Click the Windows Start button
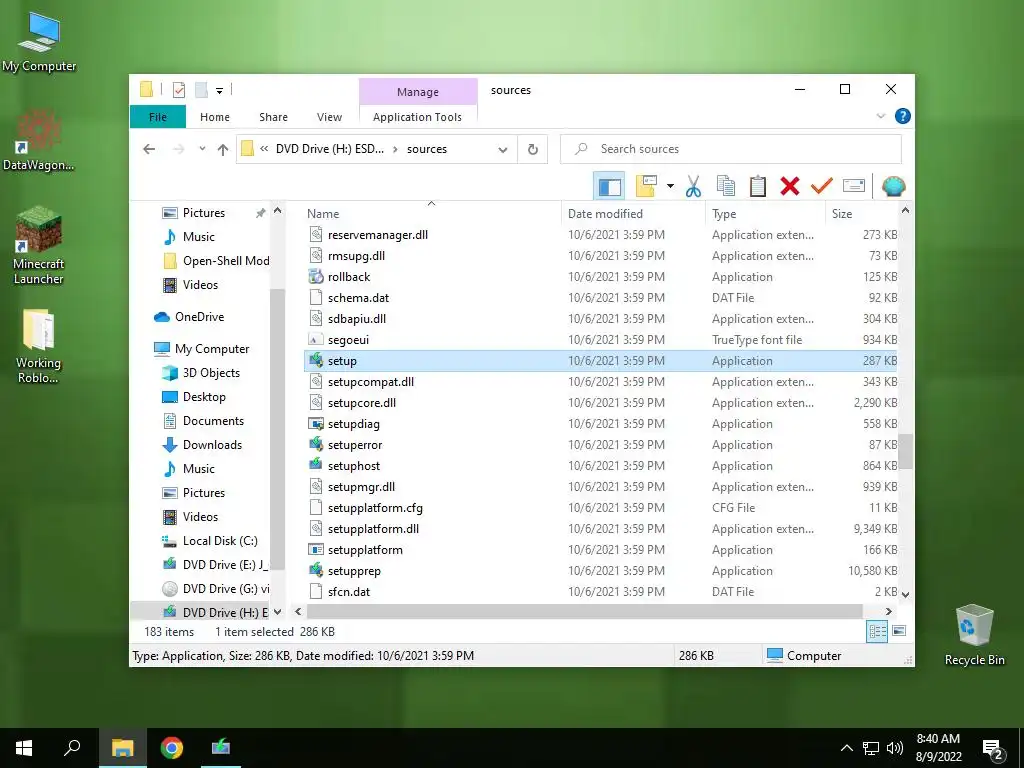The image size is (1024, 768). [24, 748]
